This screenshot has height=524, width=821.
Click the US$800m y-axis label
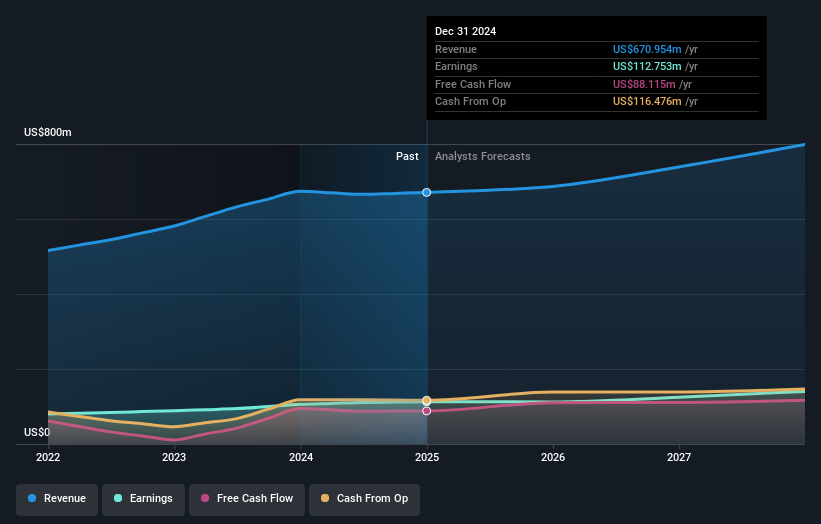click(x=48, y=132)
